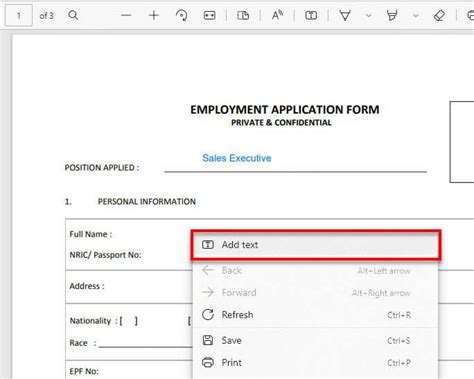This screenshot has width=474, height=379.
Task: Select the Erase tool
Action: [439, 15]
